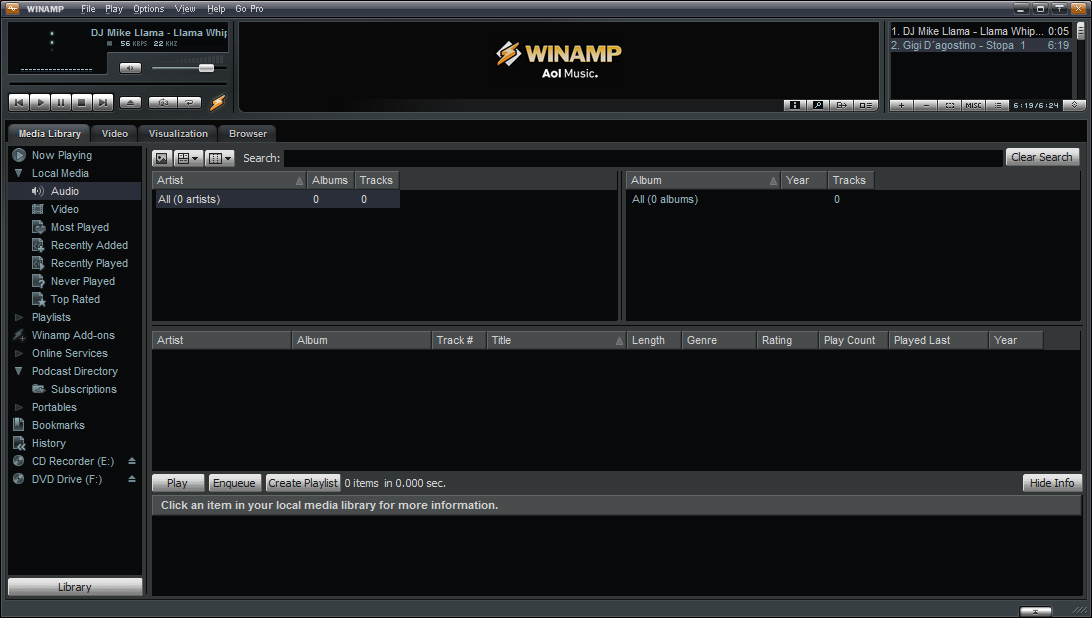1092x618 pixels.
Task: Stop playback with the square Stop button
Action: pyautogui.click(x=81, y=102)
